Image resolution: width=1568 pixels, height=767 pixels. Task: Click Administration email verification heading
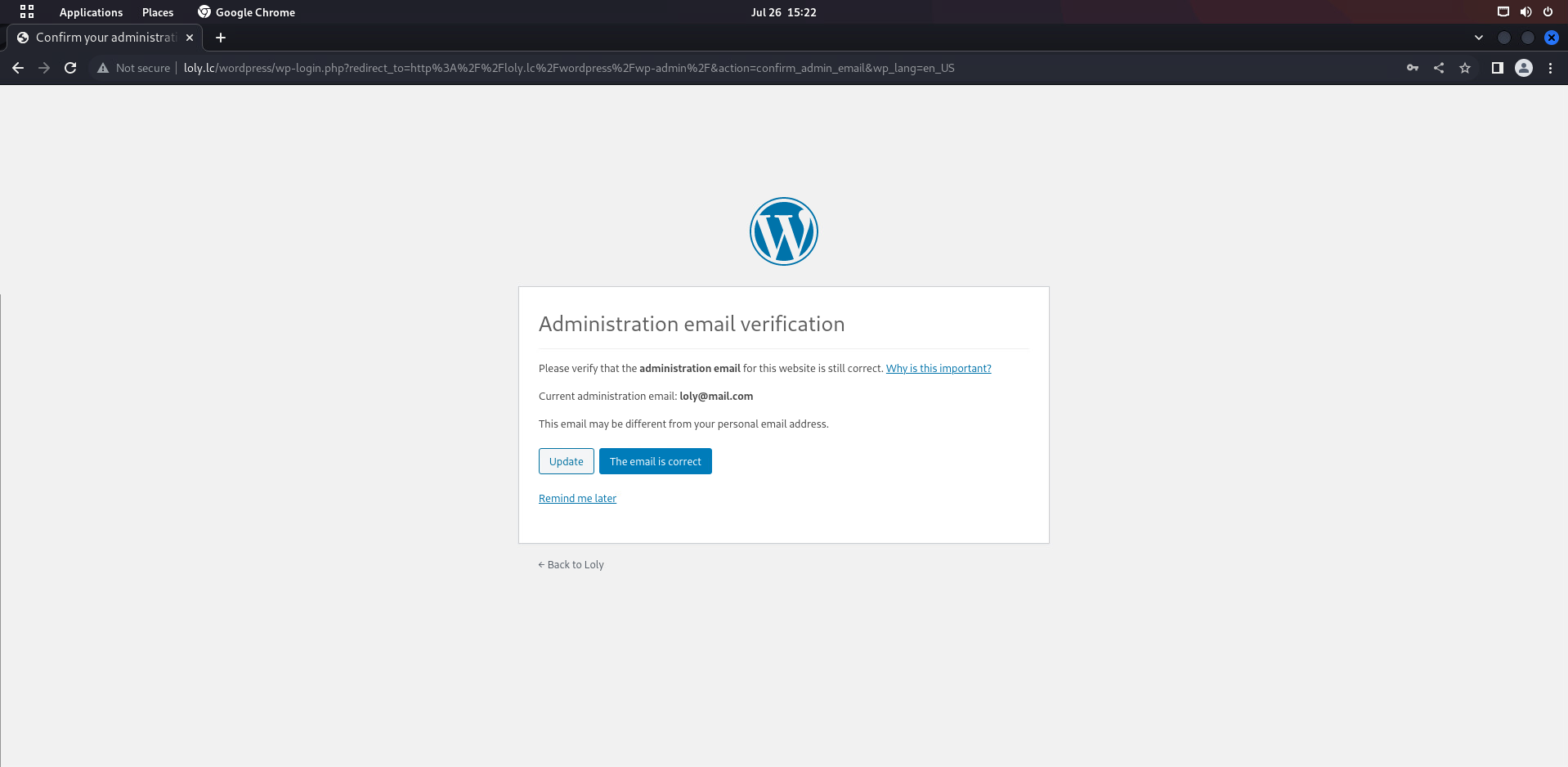tap(692, 324)
